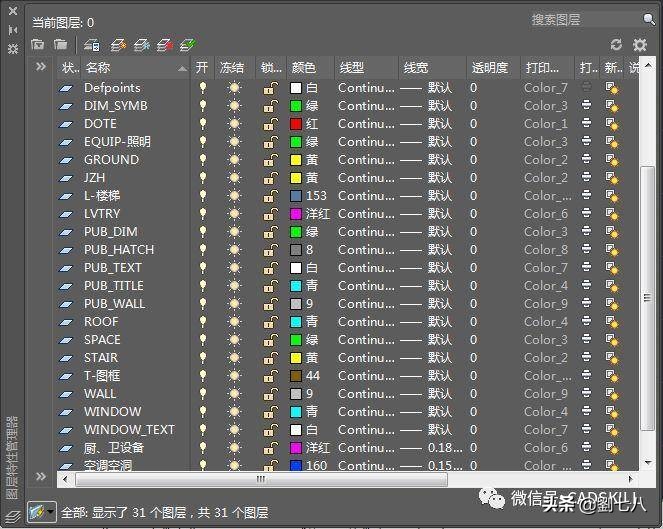
Task: Click the Set Current layer icon
Action: (x=187, y=44)
